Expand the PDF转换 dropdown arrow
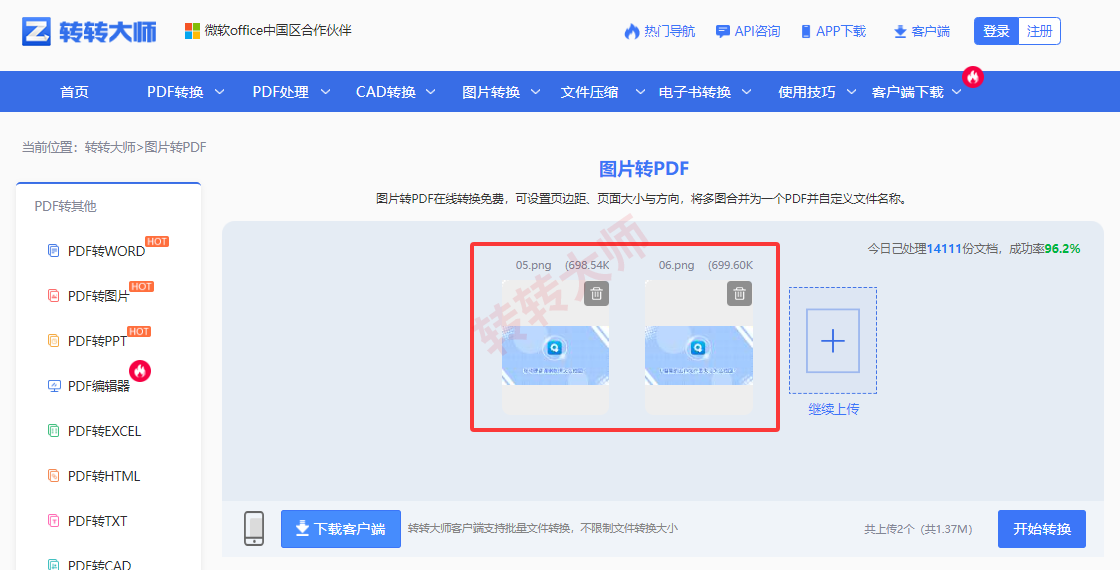1120x570 pixels. pos(220,91)
